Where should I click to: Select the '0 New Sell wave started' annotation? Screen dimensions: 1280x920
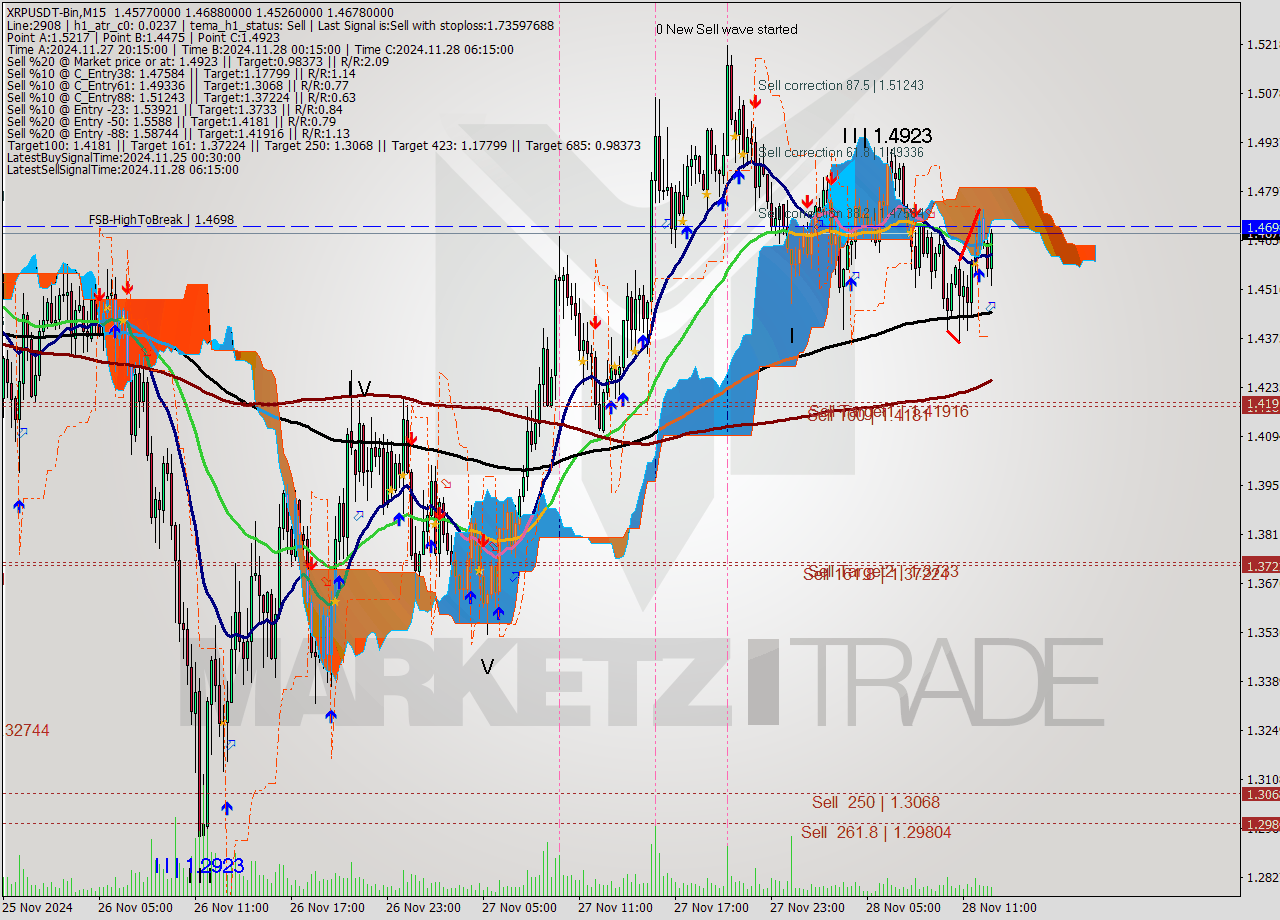pyautogui.click(x=727, y=29)
